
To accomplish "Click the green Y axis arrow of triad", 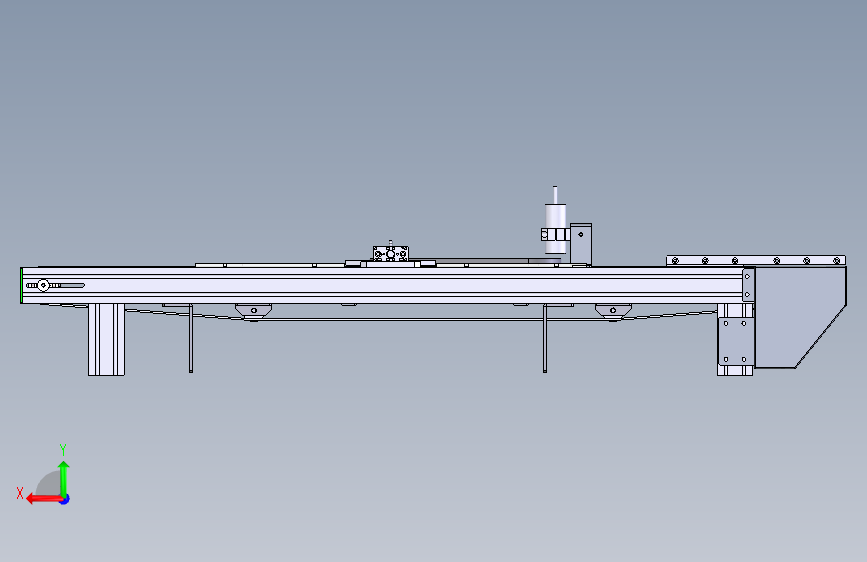I will click(64, 478).
